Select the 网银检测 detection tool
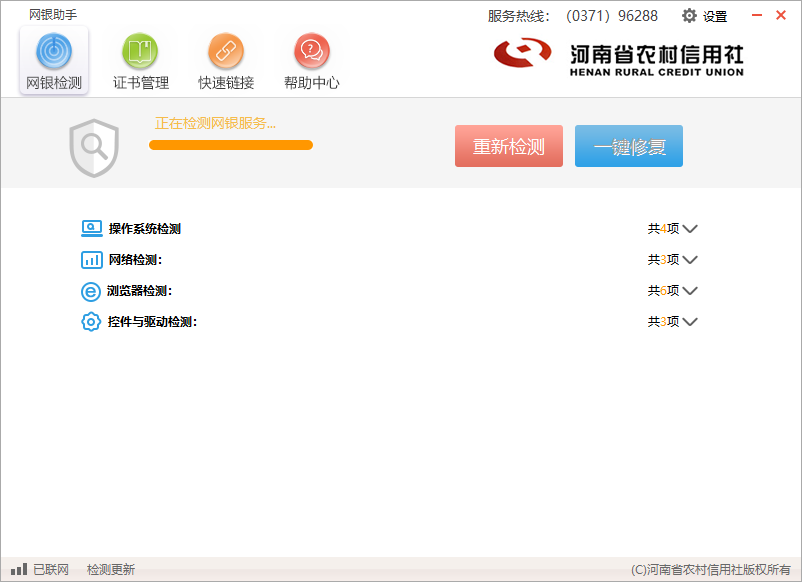The width and height of the screenshot is (802, 582). 53,58
